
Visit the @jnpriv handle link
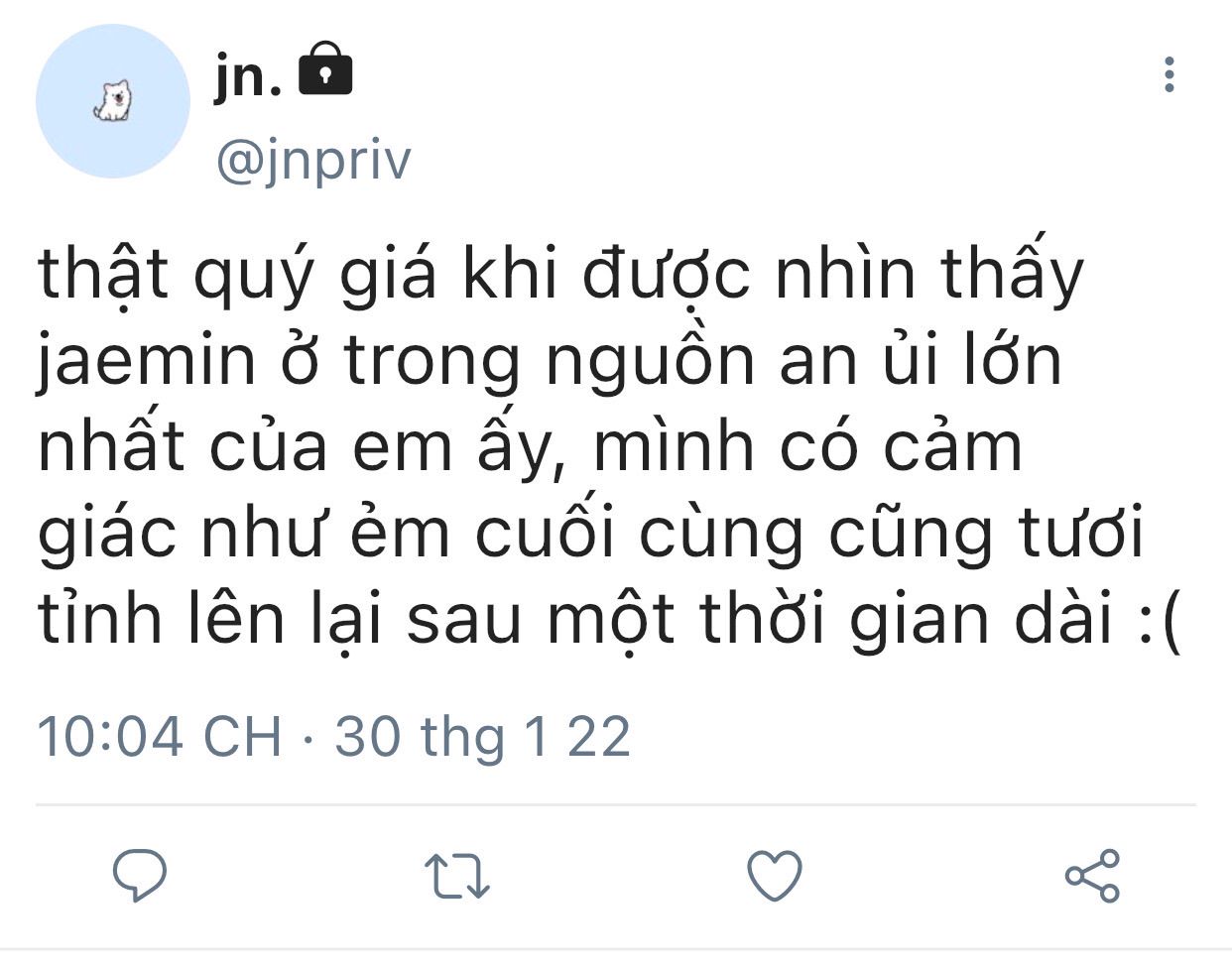(313, 160)
